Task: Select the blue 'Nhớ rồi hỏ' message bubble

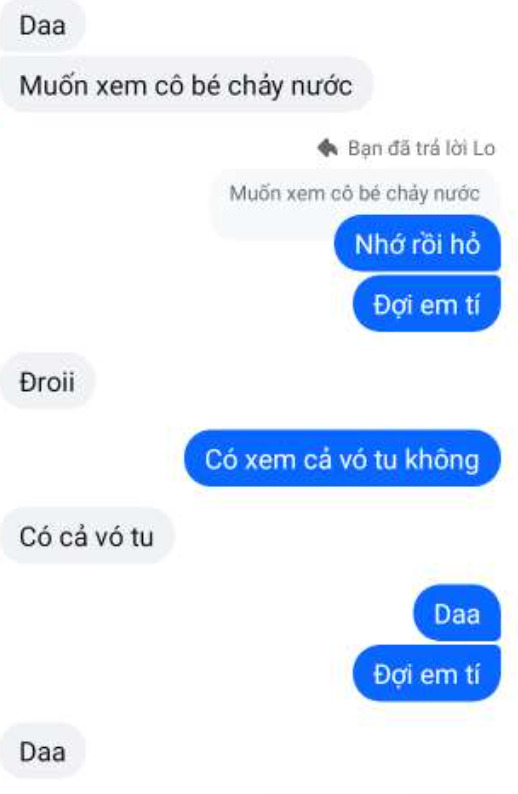Action: click(x=417, y=244)
